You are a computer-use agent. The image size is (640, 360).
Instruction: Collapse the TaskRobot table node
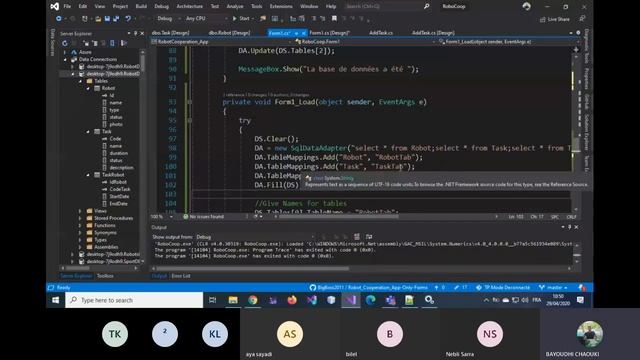coord(88,175)
